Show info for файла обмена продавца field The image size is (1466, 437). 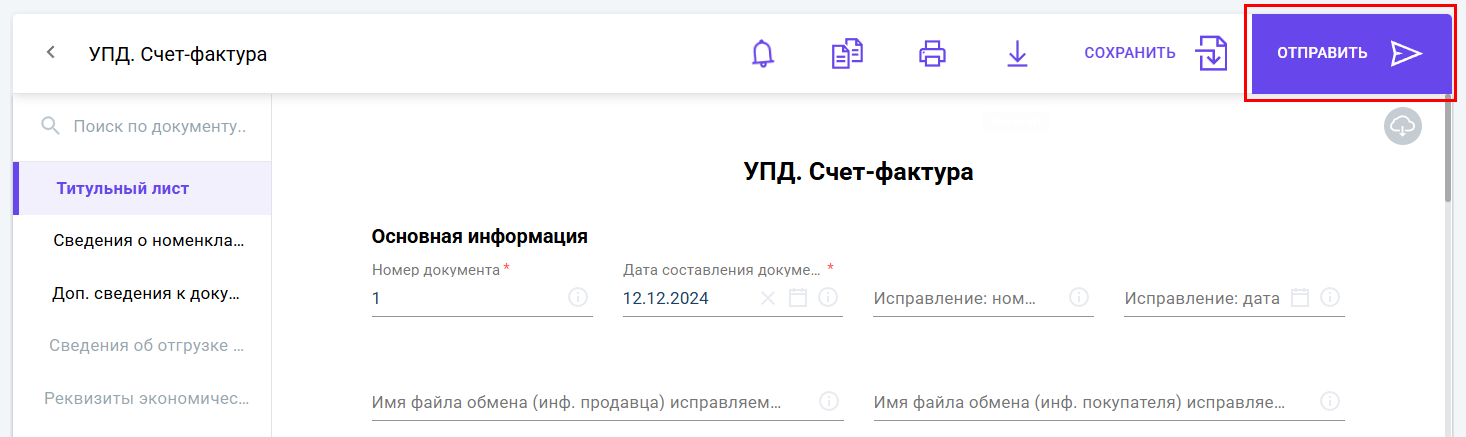[x=828, y=401]
